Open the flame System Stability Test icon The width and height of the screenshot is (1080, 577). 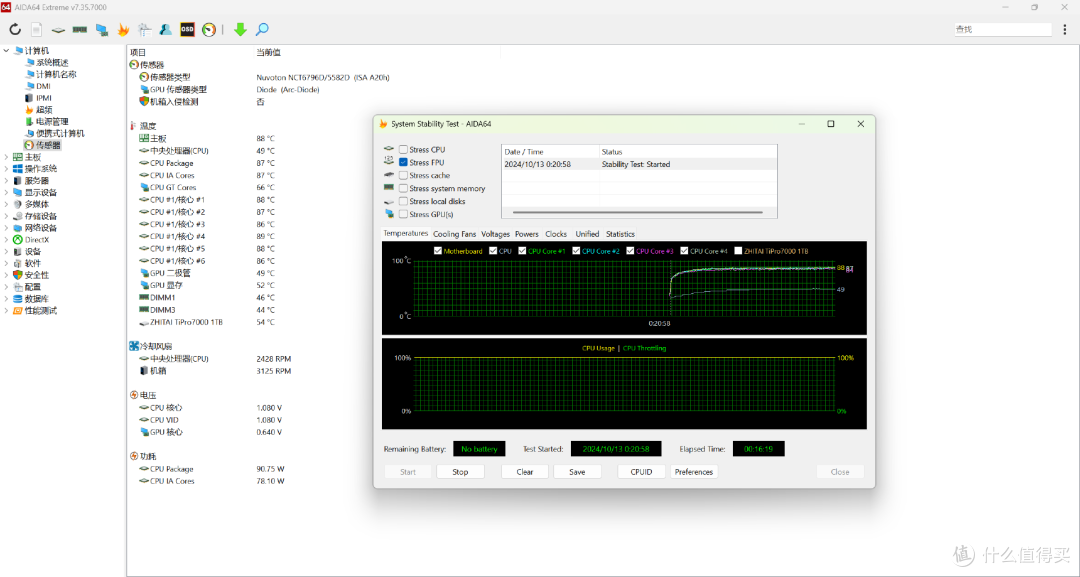pos(123,30)
